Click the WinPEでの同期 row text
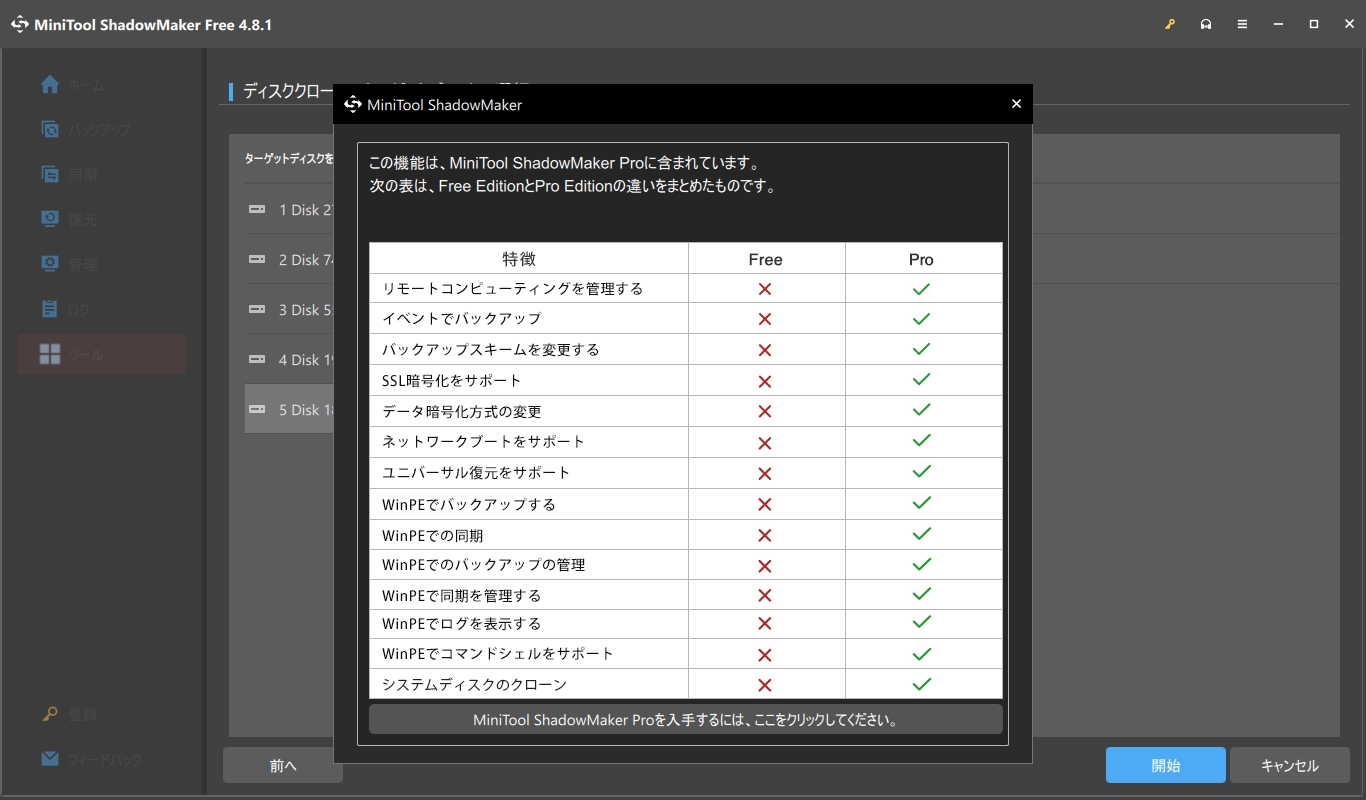 pos(432,535)
